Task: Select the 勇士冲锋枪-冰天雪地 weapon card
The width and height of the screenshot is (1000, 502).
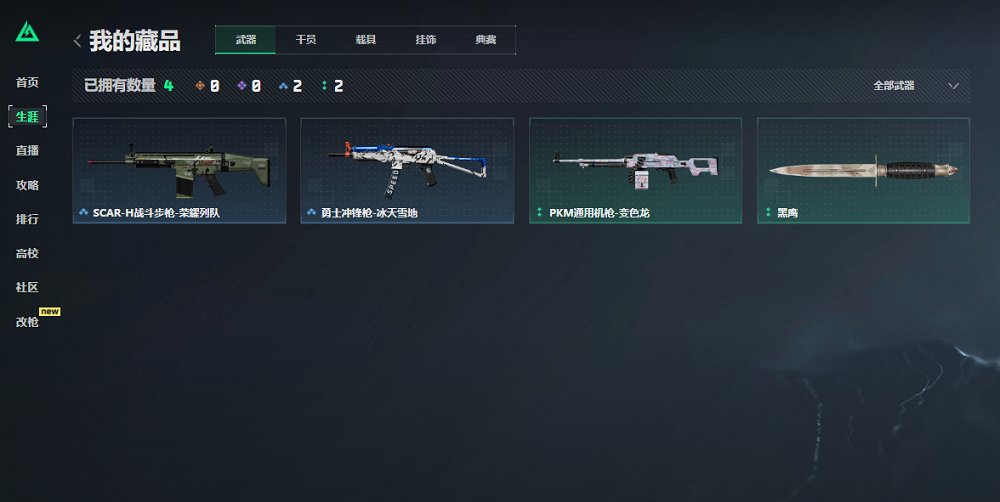Action: click(x=407, y=170)
